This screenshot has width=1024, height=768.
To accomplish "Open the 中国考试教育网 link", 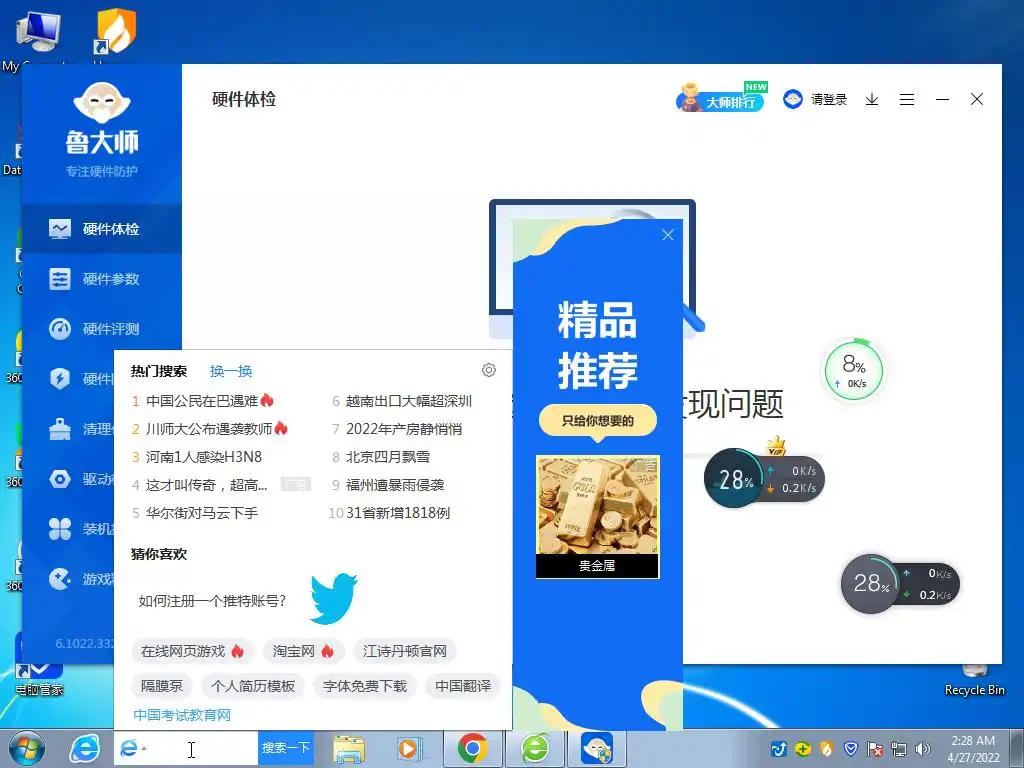I will click(x=182, y=715).
